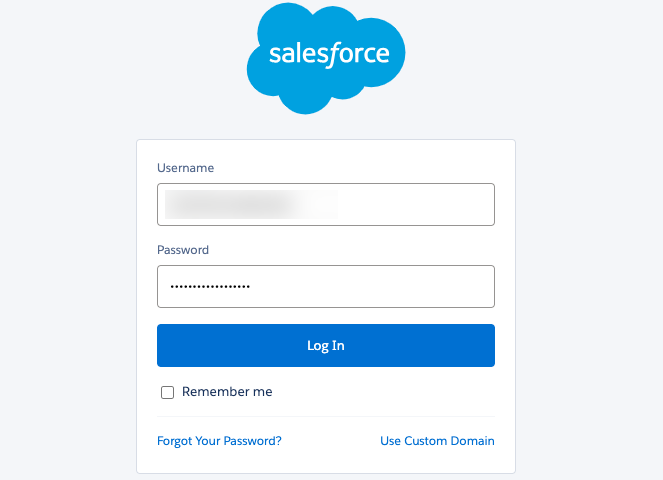Enable the Remember me checkbox
This screenshot has width=663, height=480.
coord(167,392)
